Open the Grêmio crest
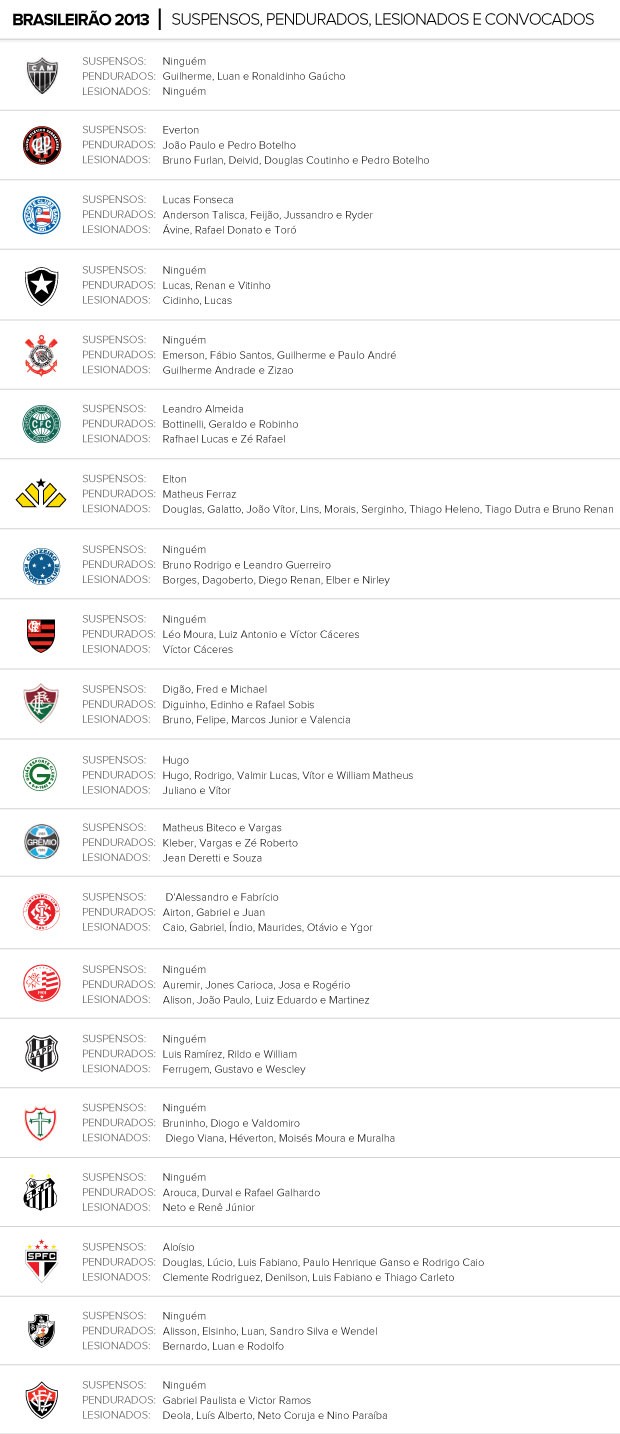 click(x=42, y=842)
